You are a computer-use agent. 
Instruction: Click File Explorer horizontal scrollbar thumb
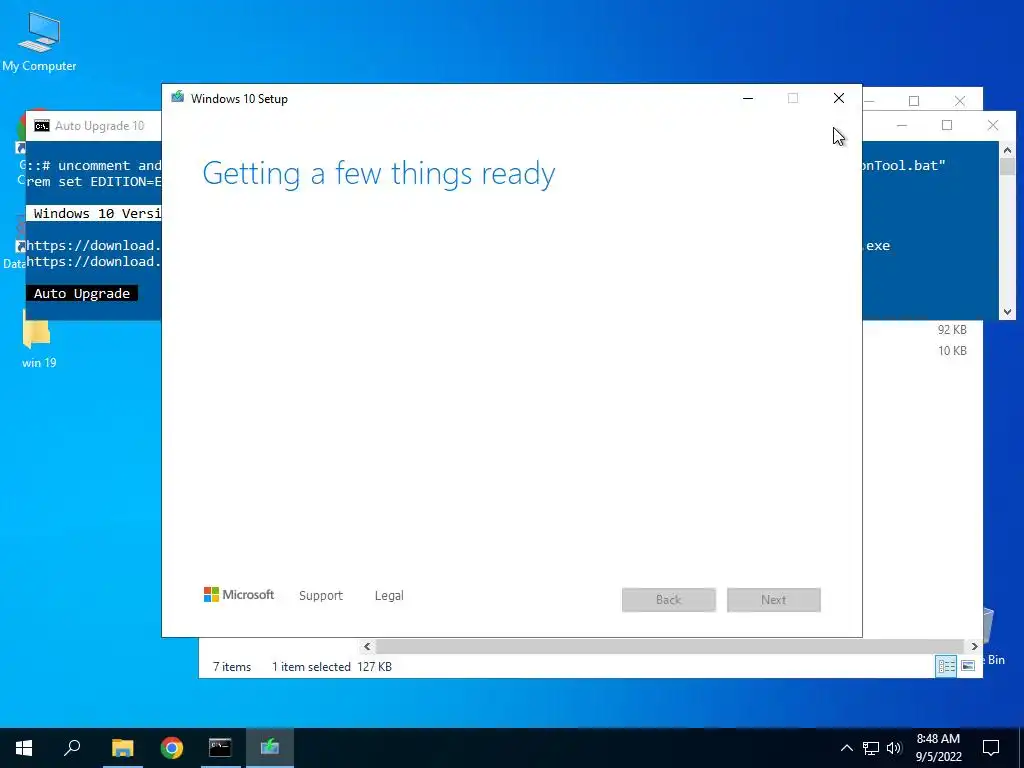[669, 647]
